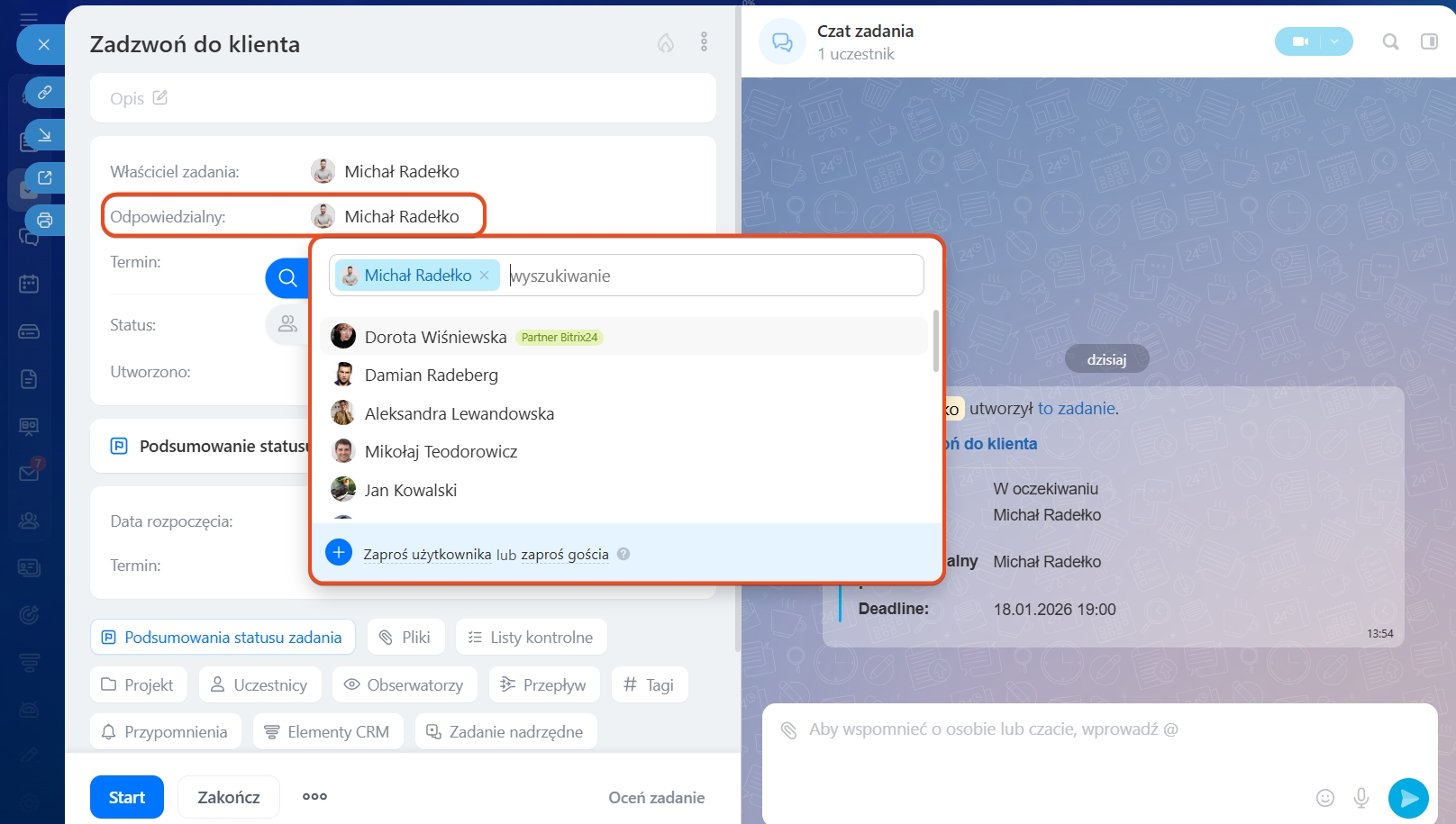This screenshot has width=1456, height=824.
Task: Open the task in a new window
Action: point(45,177)
